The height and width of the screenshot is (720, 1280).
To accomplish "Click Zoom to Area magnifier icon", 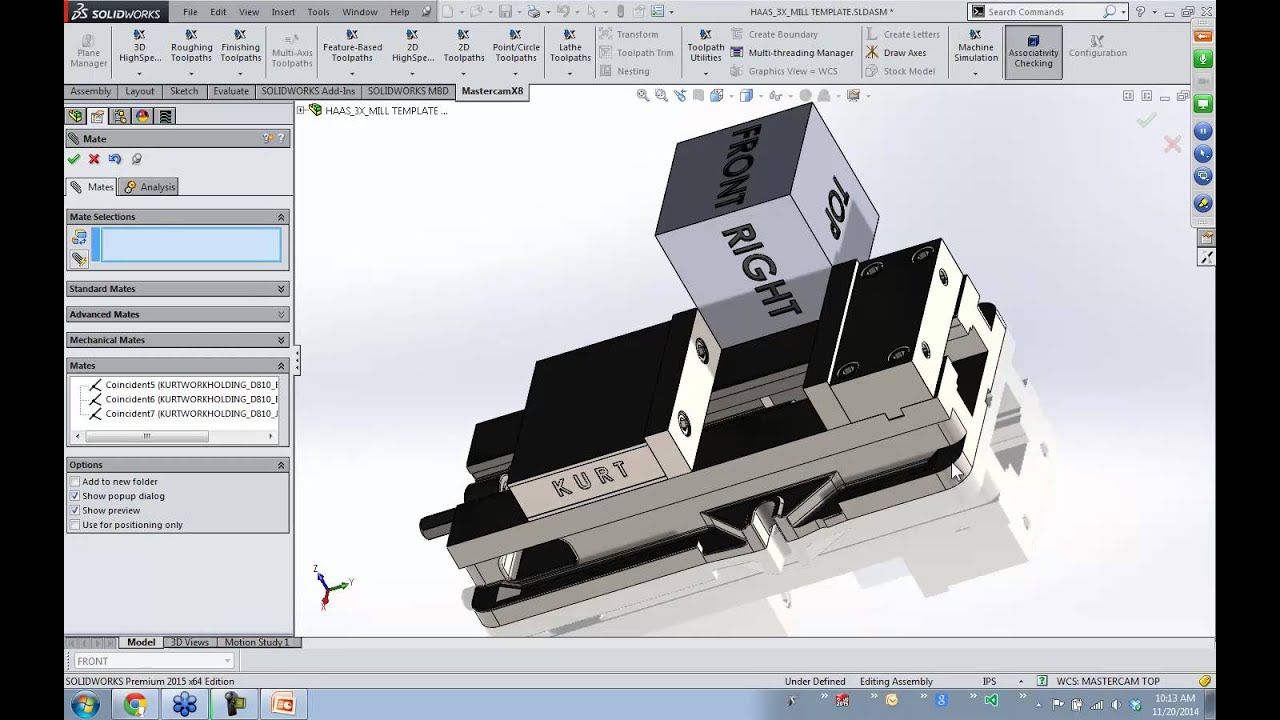I will [x=662, y=96].
